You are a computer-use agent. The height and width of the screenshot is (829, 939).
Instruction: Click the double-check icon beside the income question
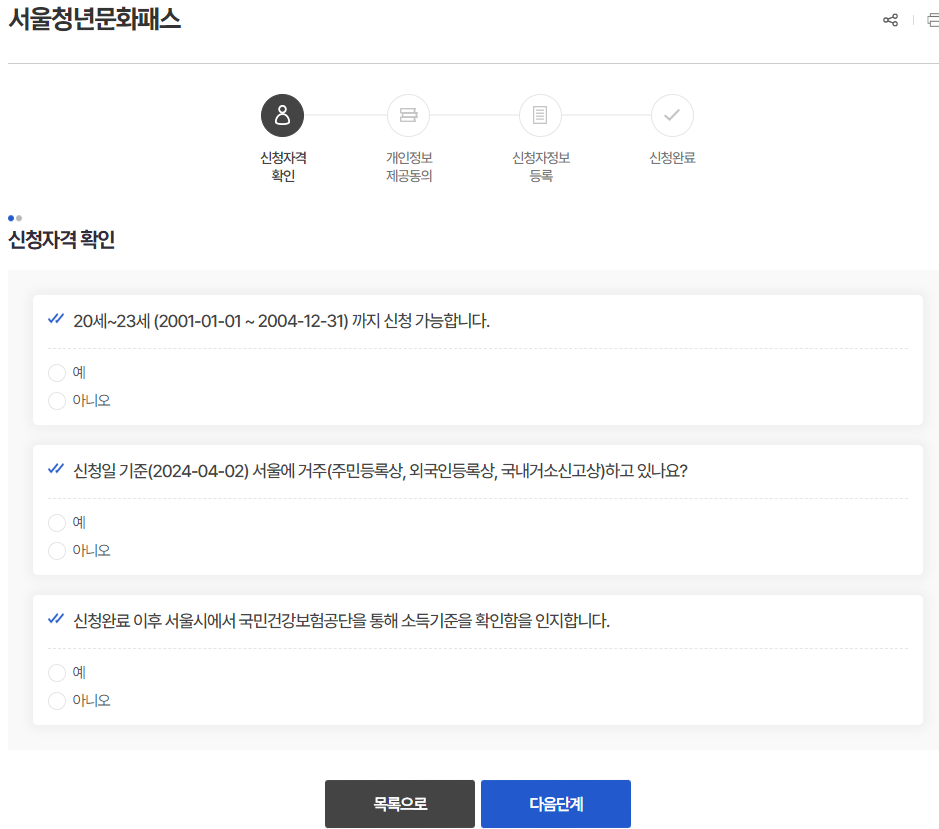pos(56,617)
